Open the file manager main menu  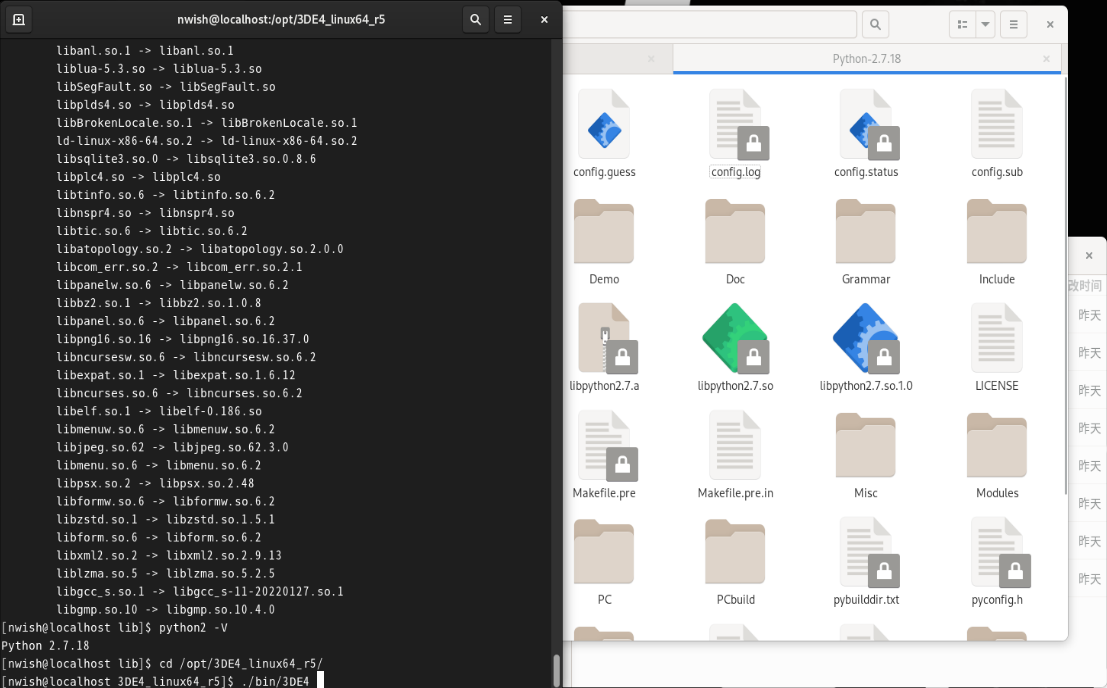coord(1013,24)
